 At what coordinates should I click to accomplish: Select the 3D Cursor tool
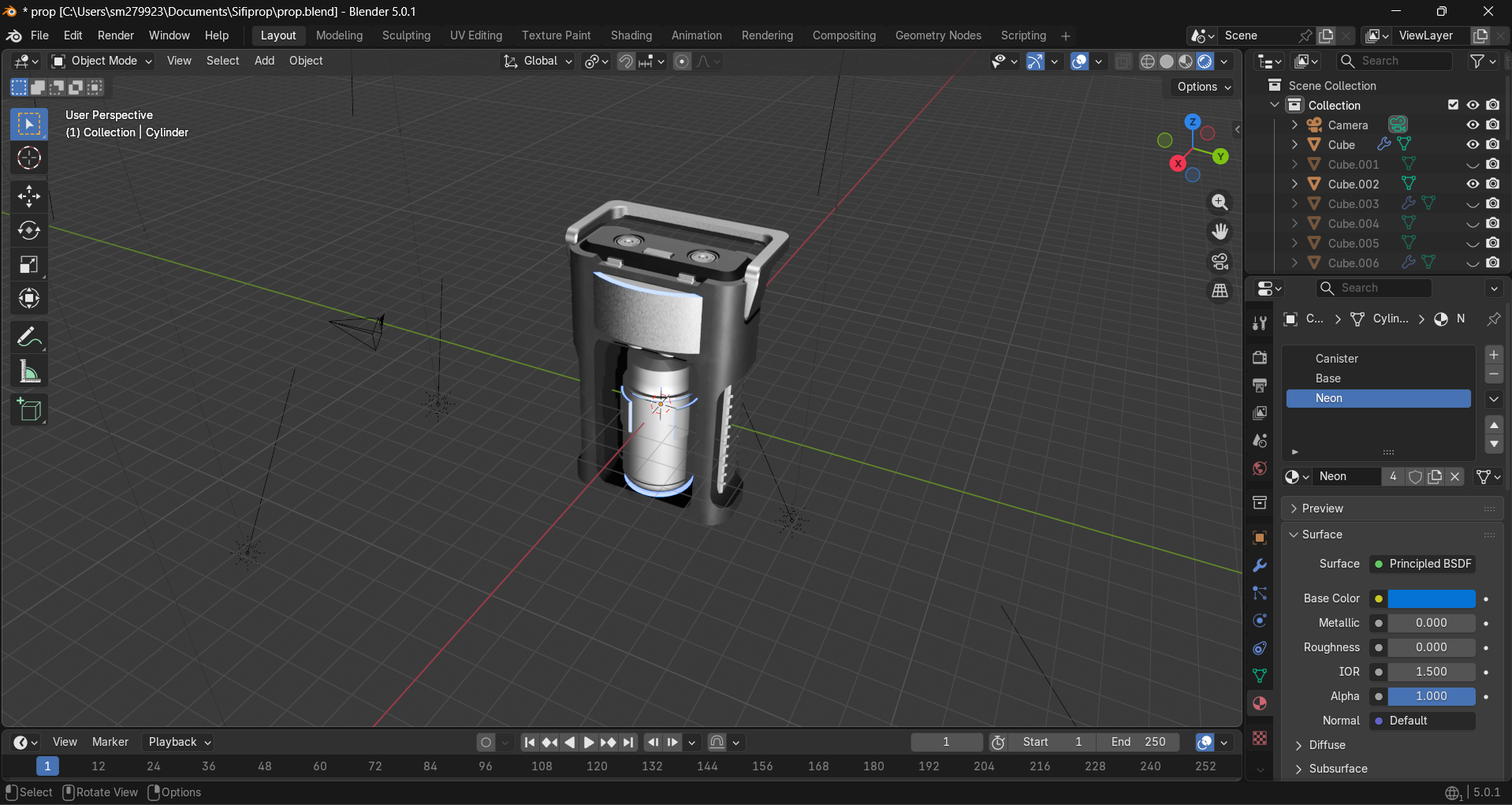tap(29, 158)
